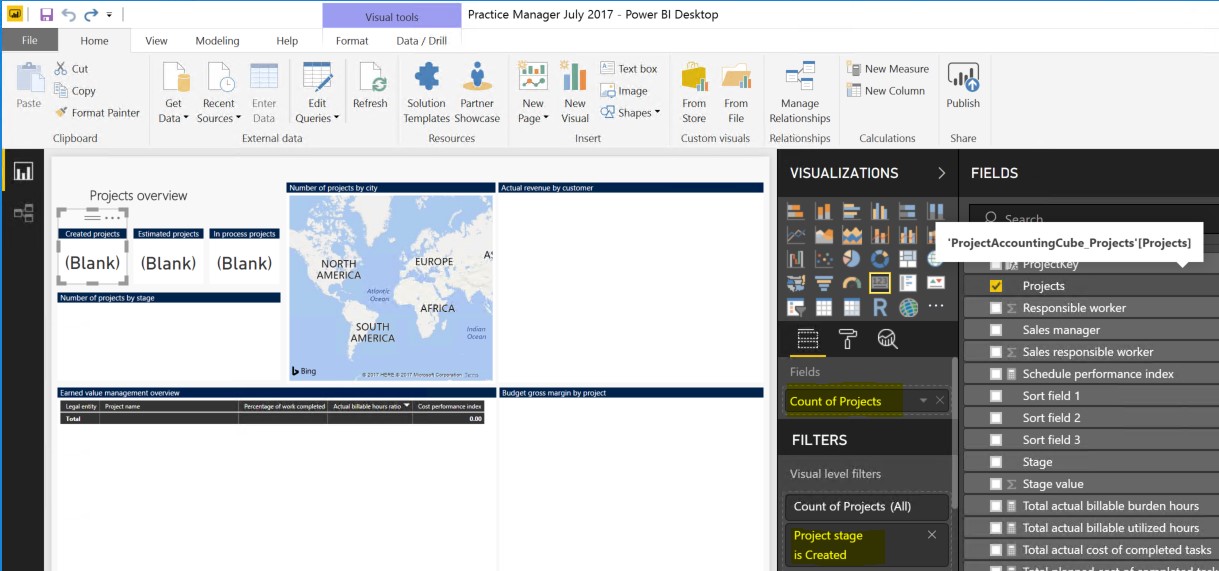Image resolution: width=1219 pixels, height=571 pixels.
Task: Switch to Report view in sidebar
Action: [23, 172]
